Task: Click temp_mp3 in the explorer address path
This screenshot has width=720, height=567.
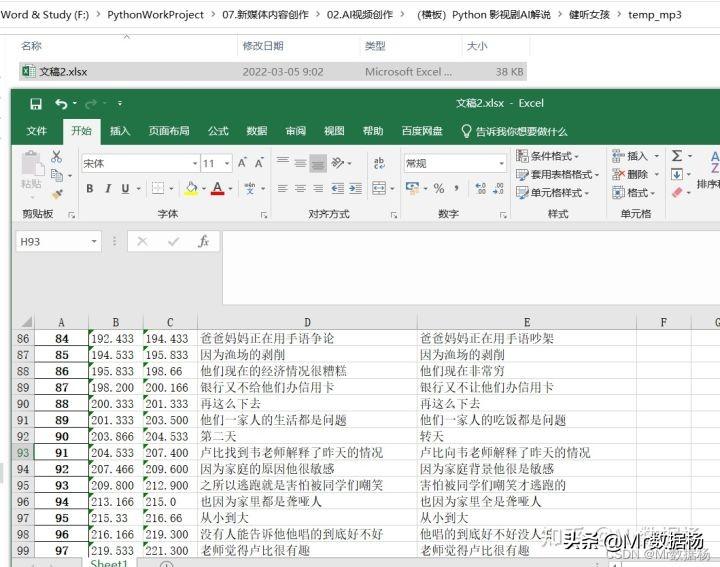Action: pos(655,15)
